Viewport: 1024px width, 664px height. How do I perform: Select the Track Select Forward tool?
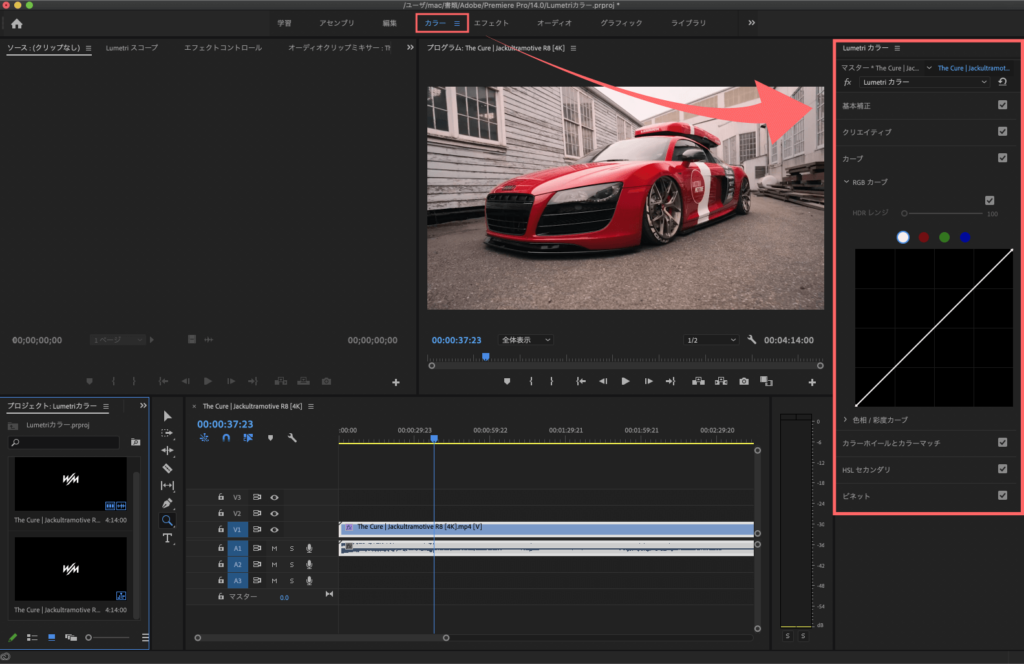coord(167,433)
